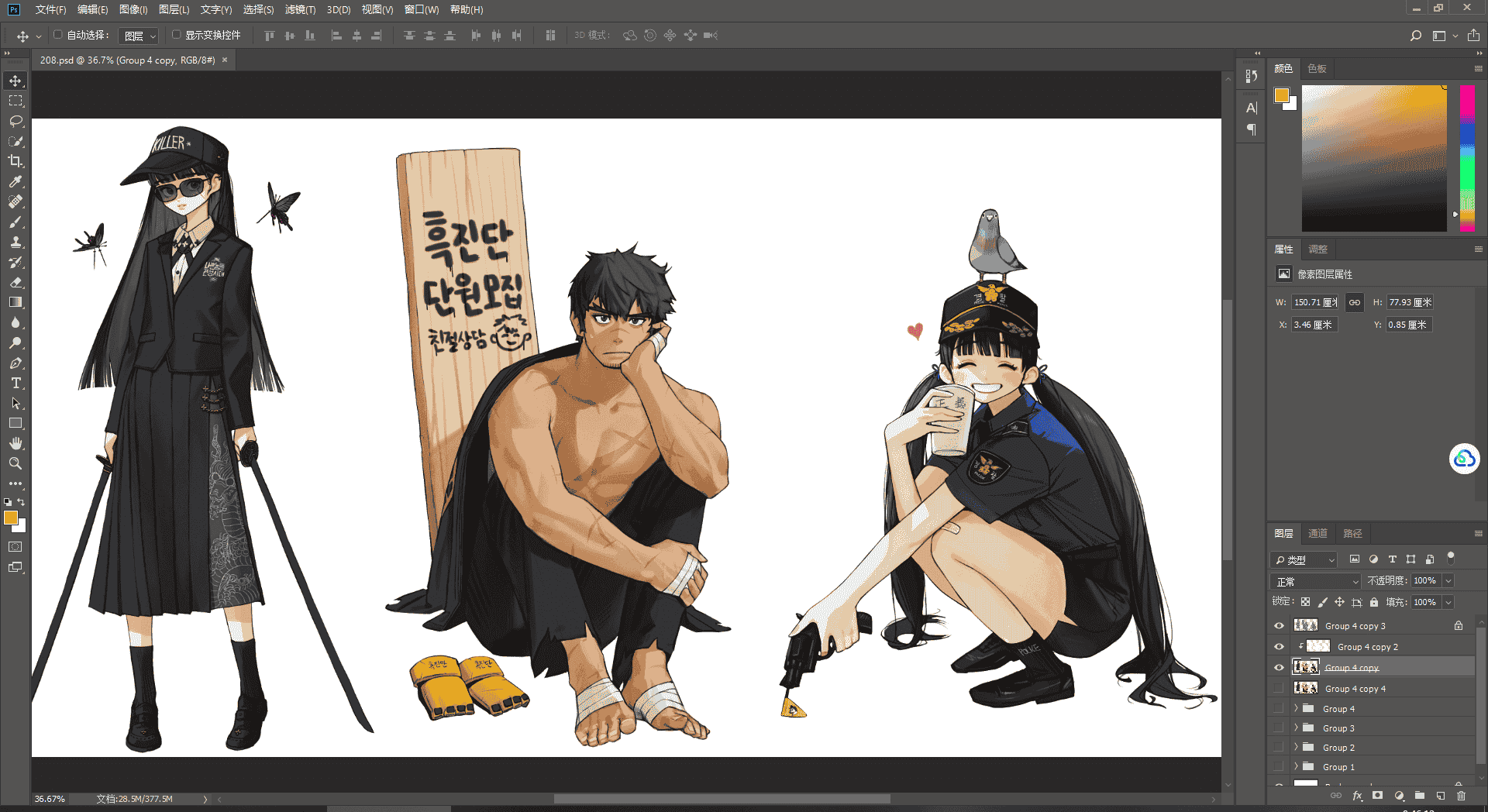Create a new layer with the new layer button

point(1441,796)
